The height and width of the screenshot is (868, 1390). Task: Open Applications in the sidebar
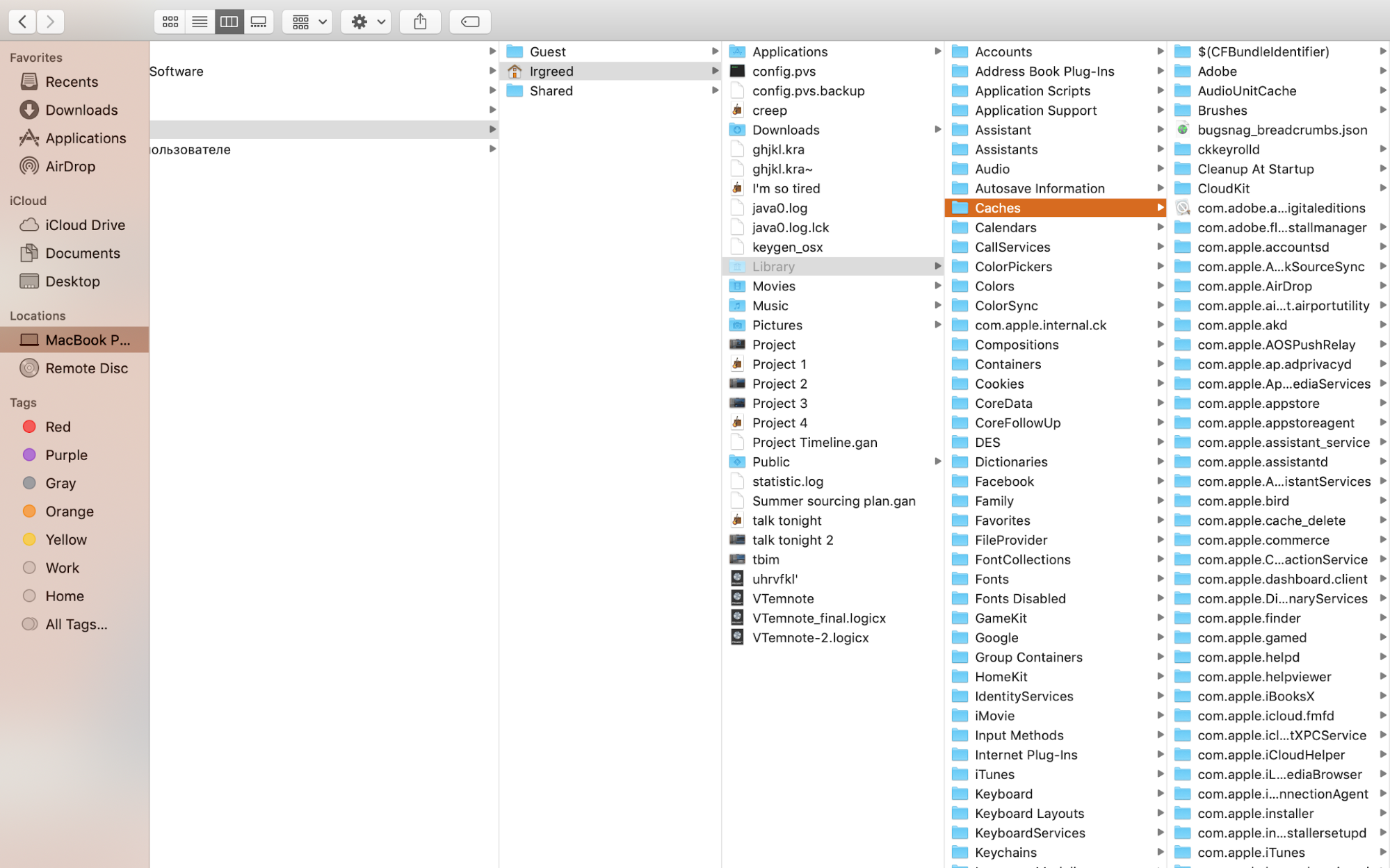coord(74,138)
